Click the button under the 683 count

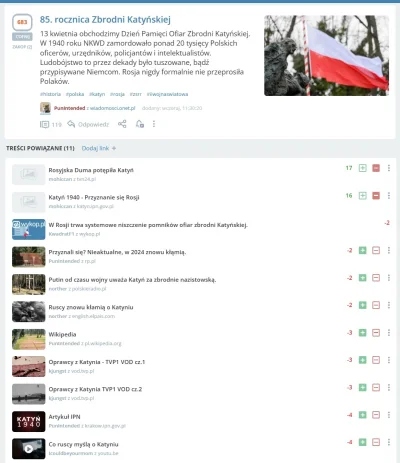coord(22,37)
